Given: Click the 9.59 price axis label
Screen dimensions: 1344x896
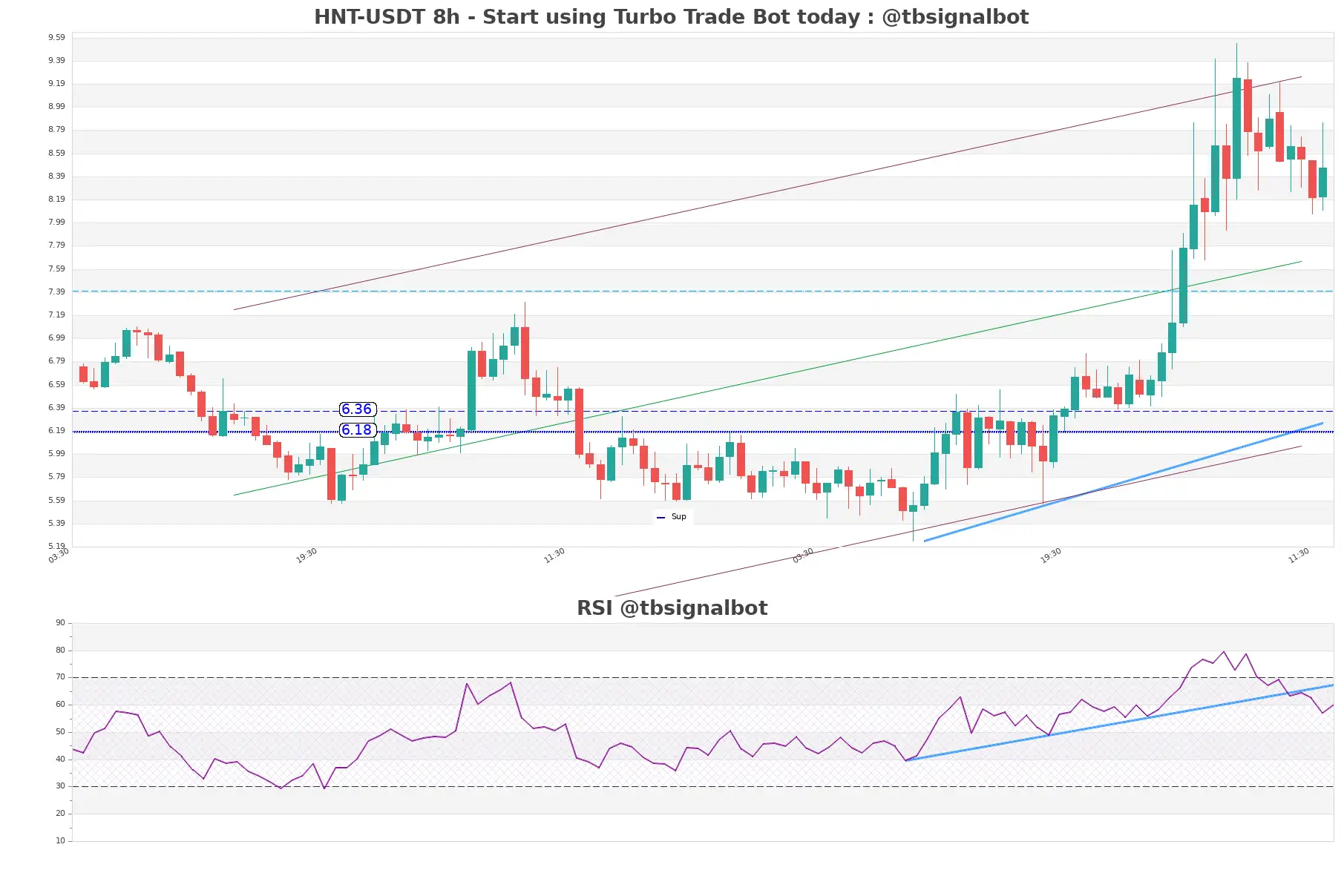Looking at the screenshot, I should (56, 37).
